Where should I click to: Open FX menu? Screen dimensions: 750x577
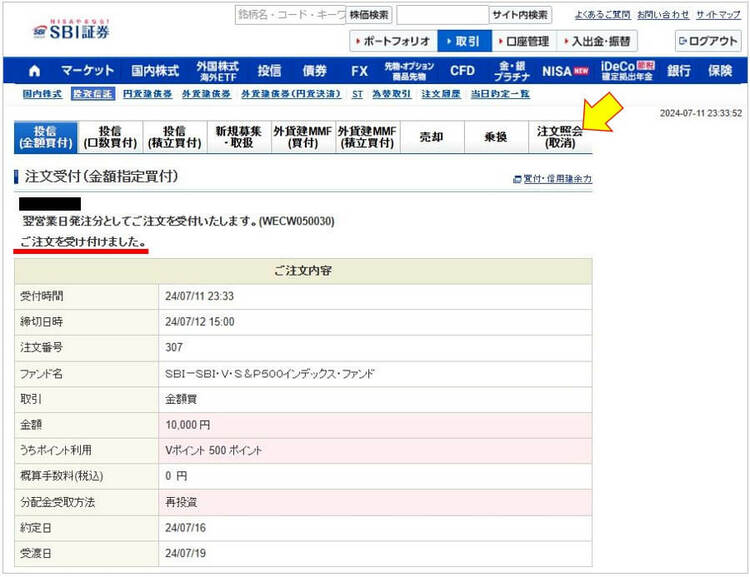pos(359,71)
